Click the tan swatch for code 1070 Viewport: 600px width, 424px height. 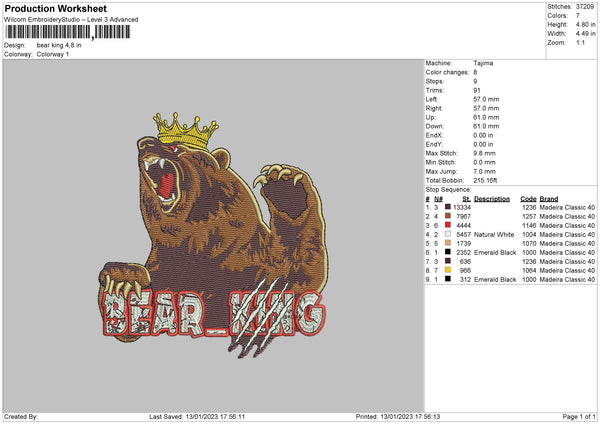(x=447, y=243)
